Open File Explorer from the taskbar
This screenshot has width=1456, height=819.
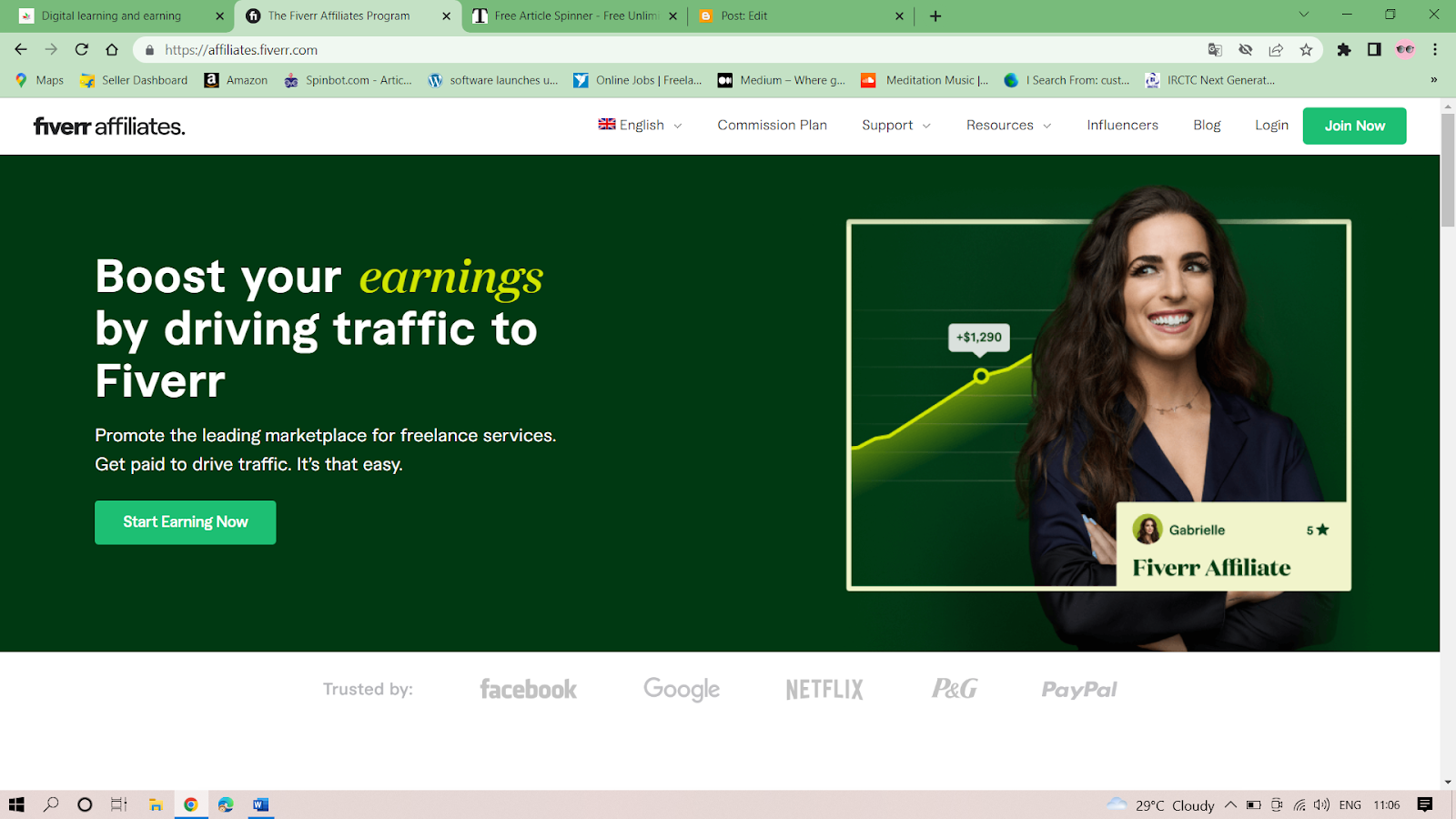(x=156, y=804)
